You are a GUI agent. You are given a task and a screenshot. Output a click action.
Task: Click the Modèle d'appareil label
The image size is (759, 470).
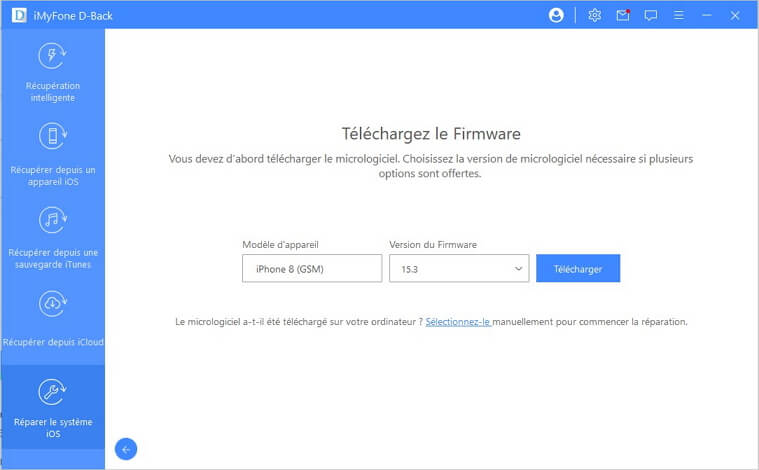[280, 245]
